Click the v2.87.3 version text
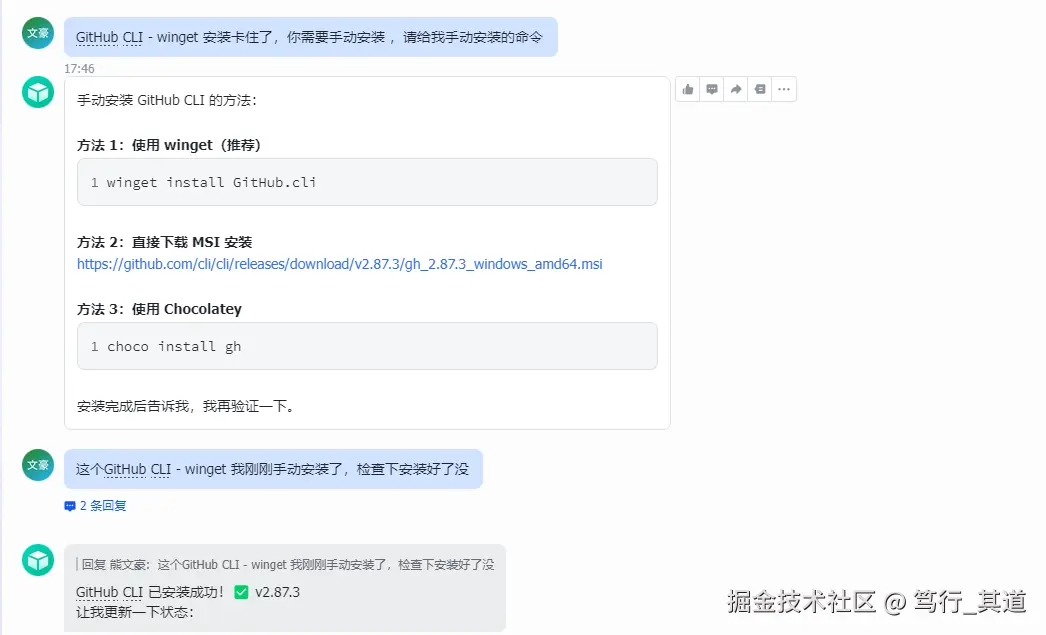The image size is (1046, 635). point(275,592)
